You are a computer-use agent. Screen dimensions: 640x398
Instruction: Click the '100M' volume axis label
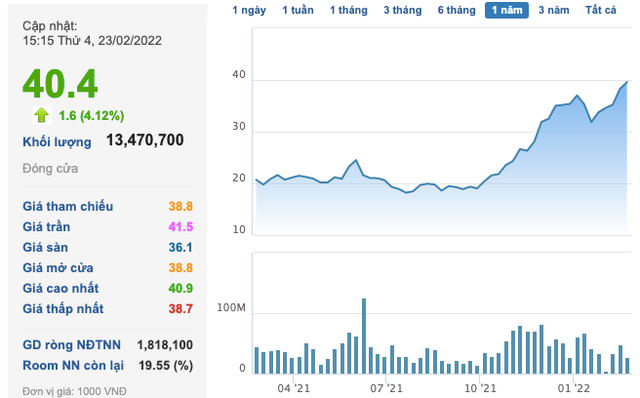(x=231, y=307)
